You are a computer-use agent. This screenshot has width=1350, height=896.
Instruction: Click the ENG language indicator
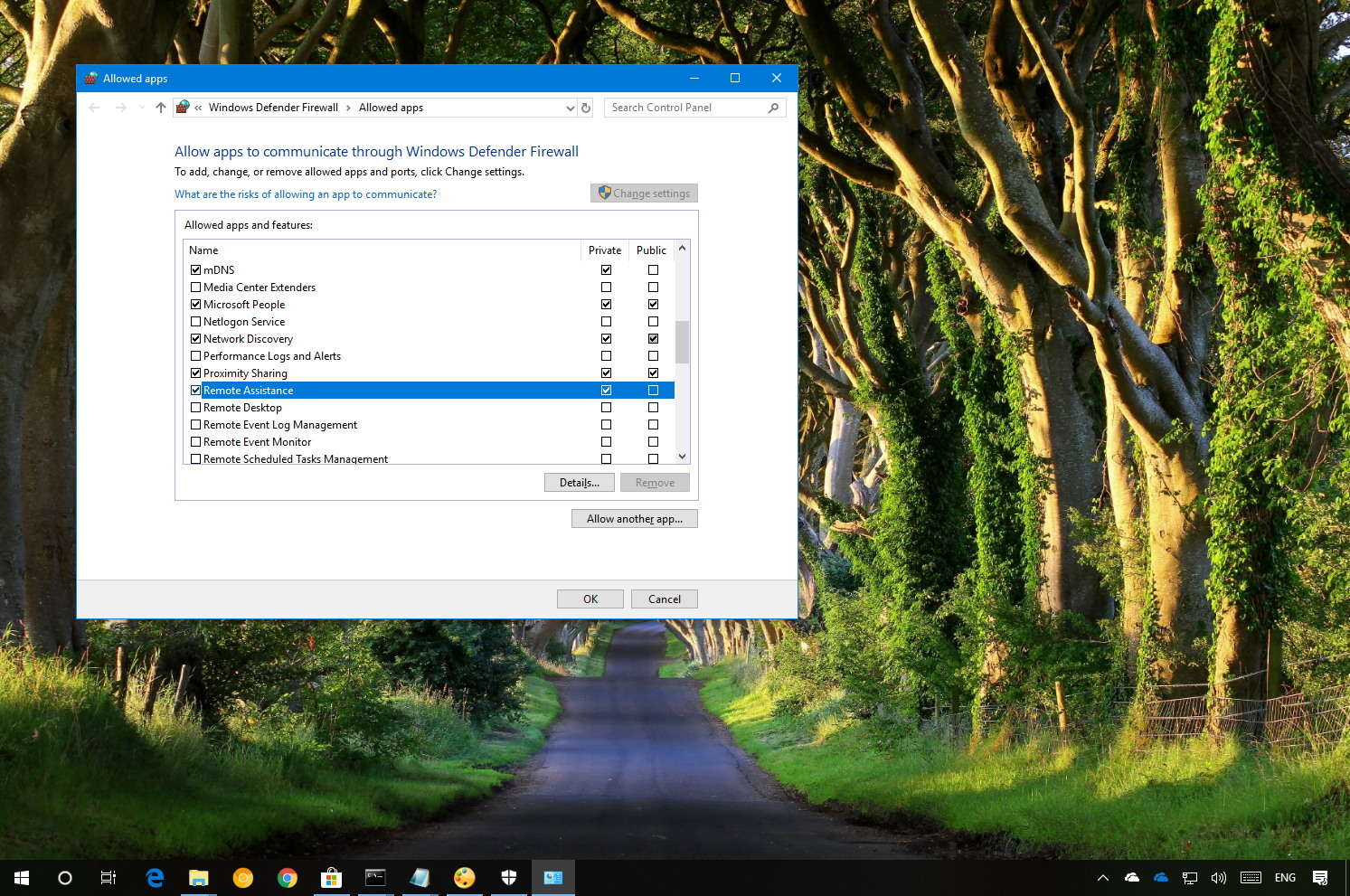(x=1285, y=877)
